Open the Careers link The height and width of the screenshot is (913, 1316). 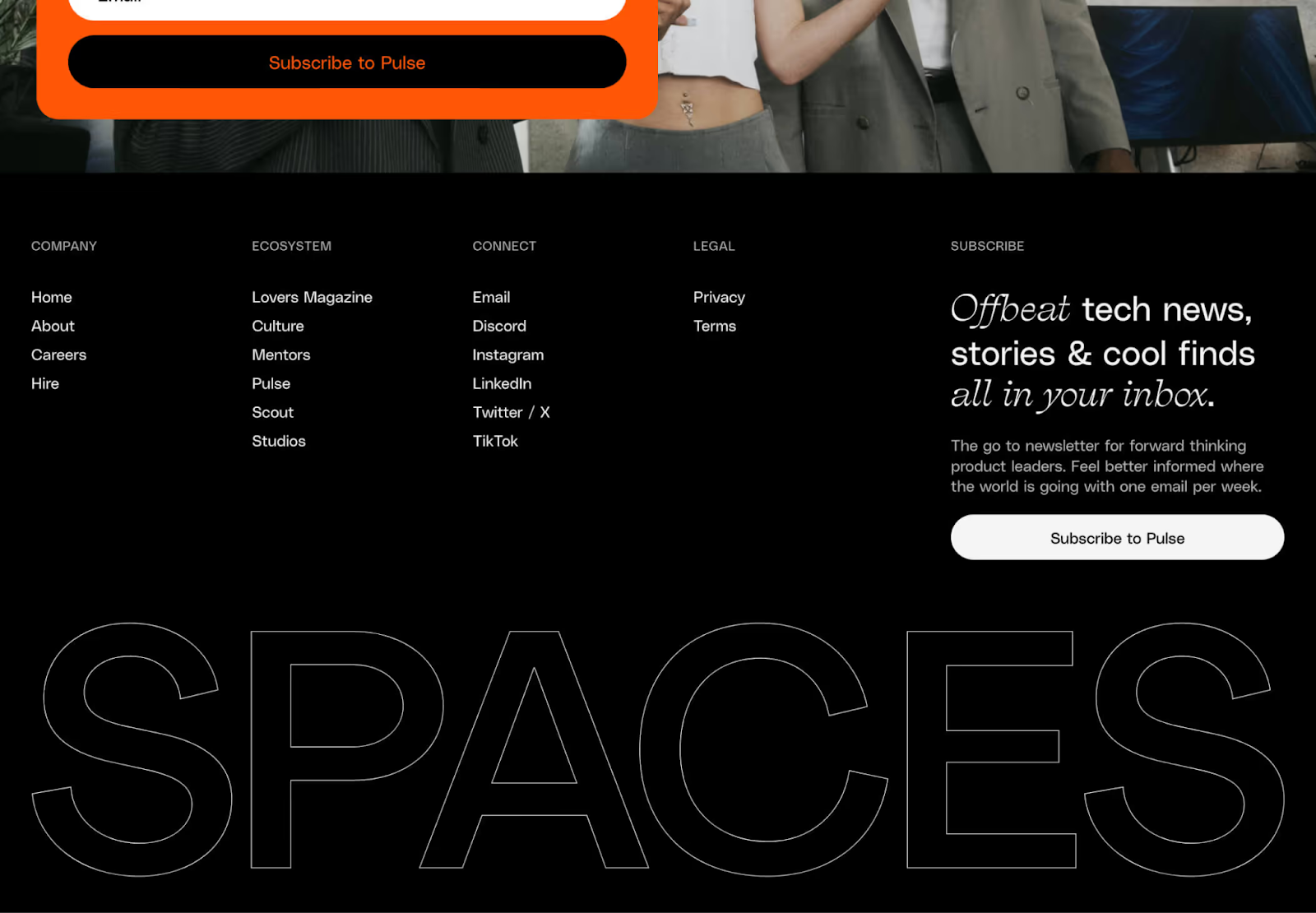coord(58,355)
